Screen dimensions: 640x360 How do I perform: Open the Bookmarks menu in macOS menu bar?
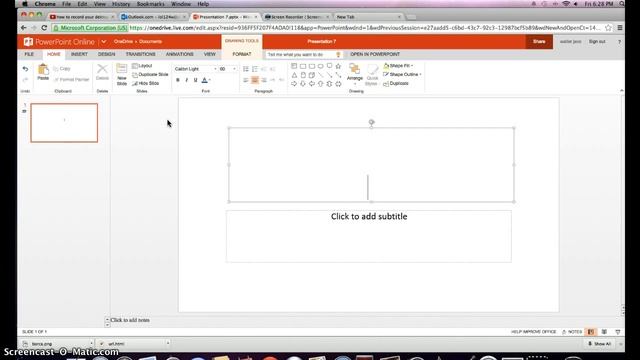[x=151, y=4]
